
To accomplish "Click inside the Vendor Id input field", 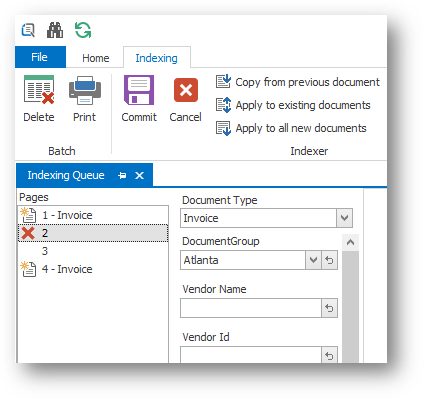I will pyautogui.click(x=251, y=355).
